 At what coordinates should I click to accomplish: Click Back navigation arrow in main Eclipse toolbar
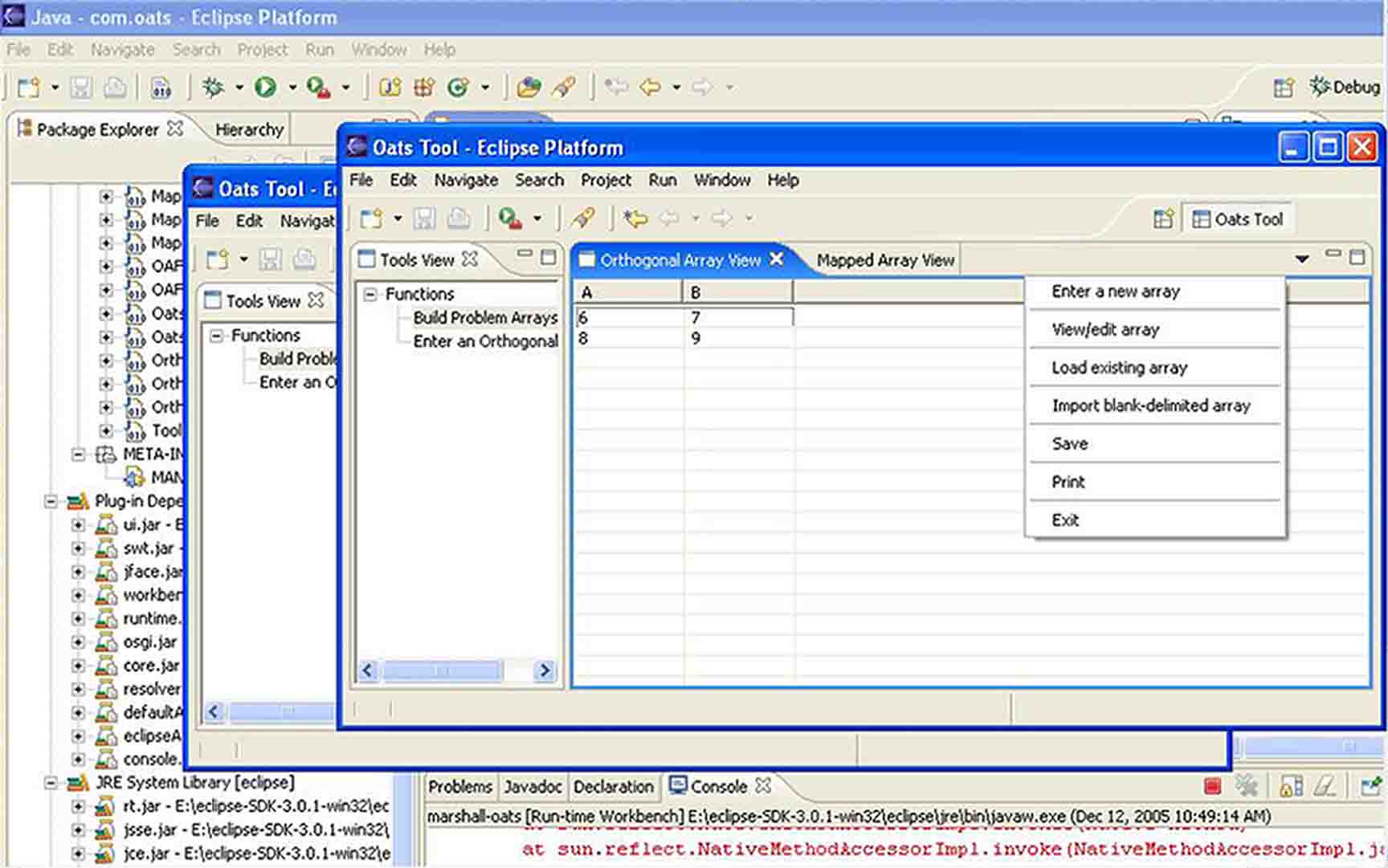[650, 87]
